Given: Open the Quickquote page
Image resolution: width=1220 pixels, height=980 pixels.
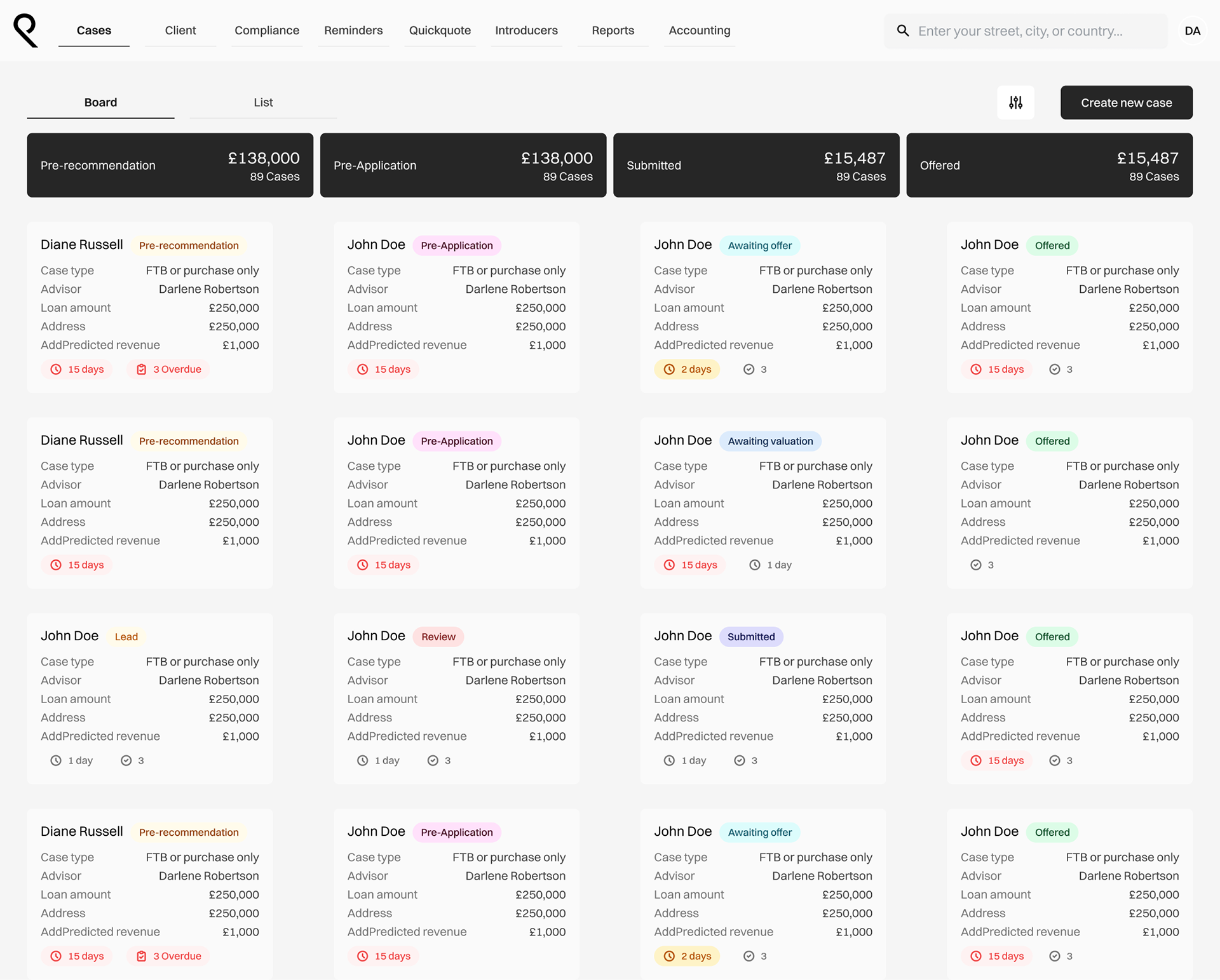Looking at the screenshot, I should [x=440, y=30].
